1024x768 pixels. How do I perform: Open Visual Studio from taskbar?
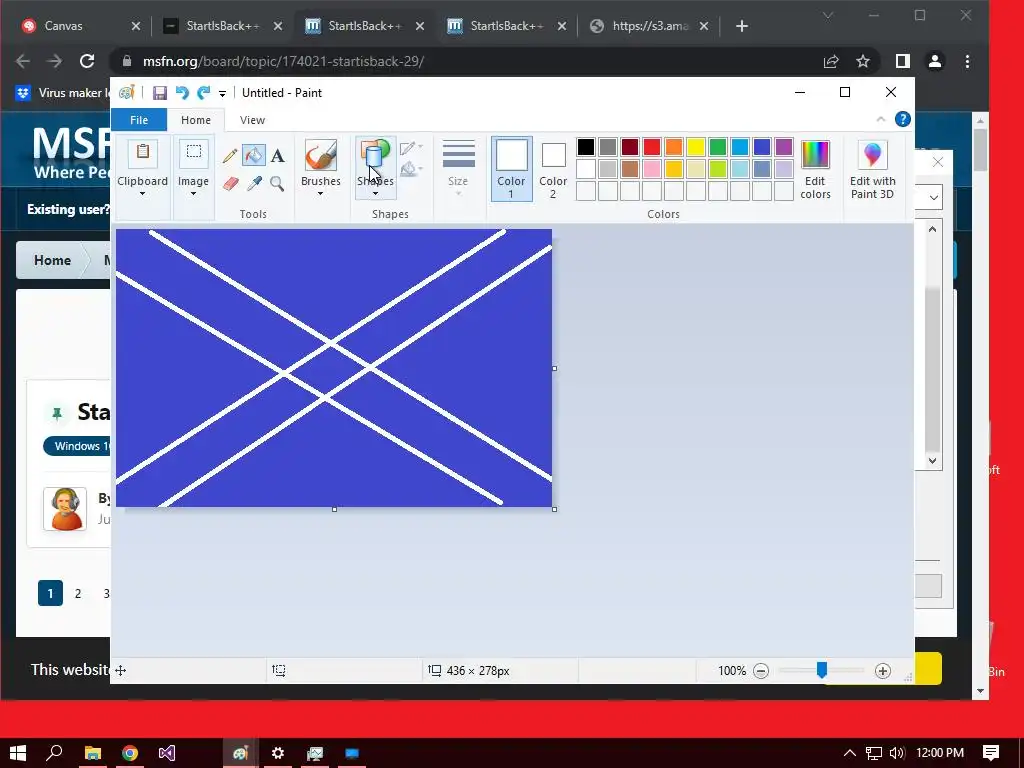[x=167, y=753]
